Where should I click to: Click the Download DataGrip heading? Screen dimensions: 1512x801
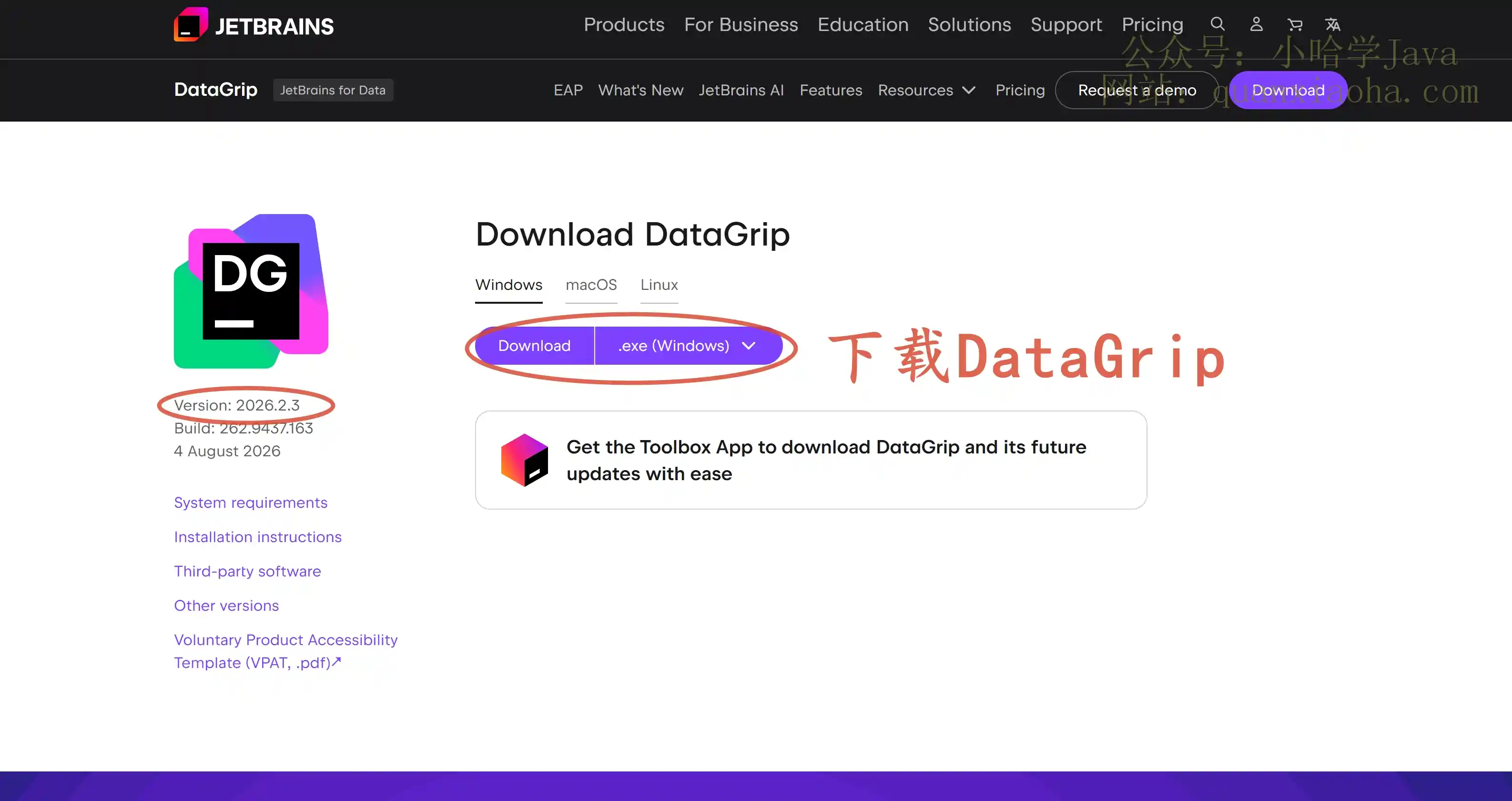pos(632,234)
